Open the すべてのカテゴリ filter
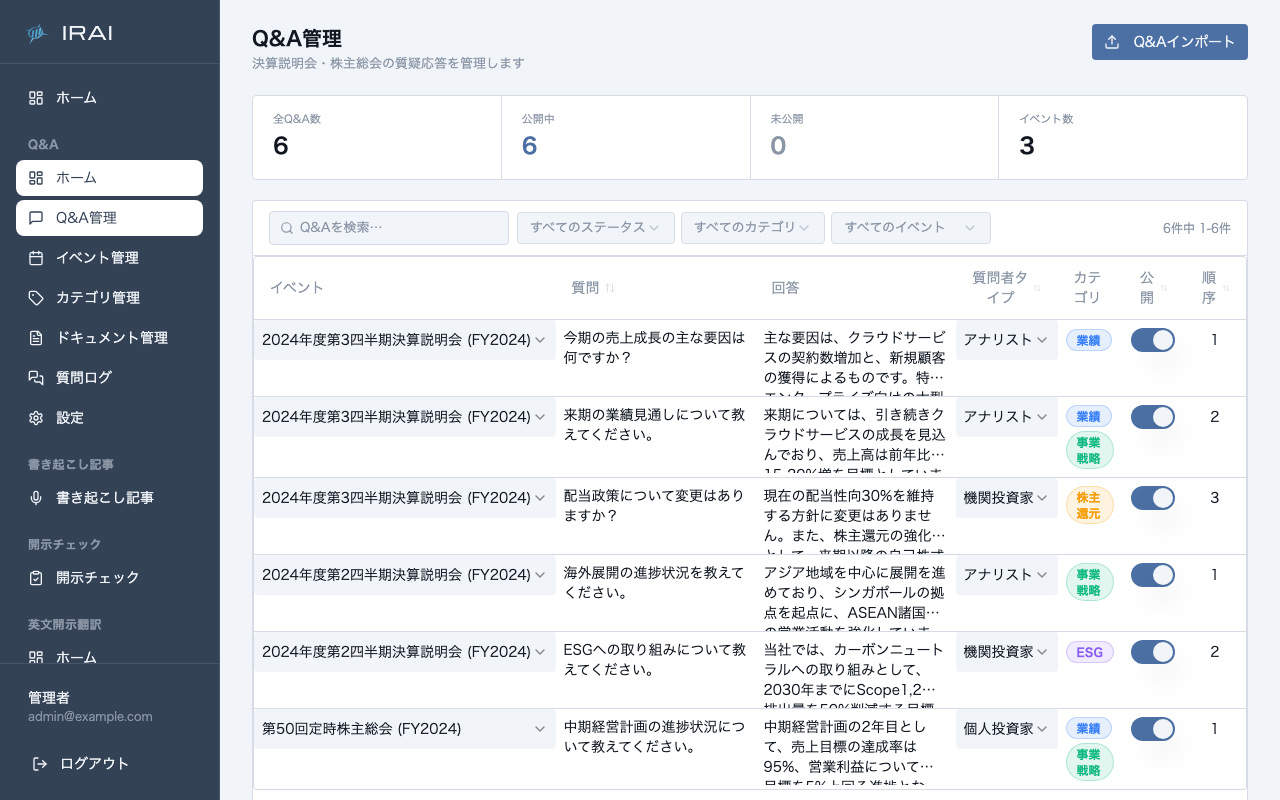This screenshot has width=1280, height=800. pyautogui.click(x=752, y=228)
